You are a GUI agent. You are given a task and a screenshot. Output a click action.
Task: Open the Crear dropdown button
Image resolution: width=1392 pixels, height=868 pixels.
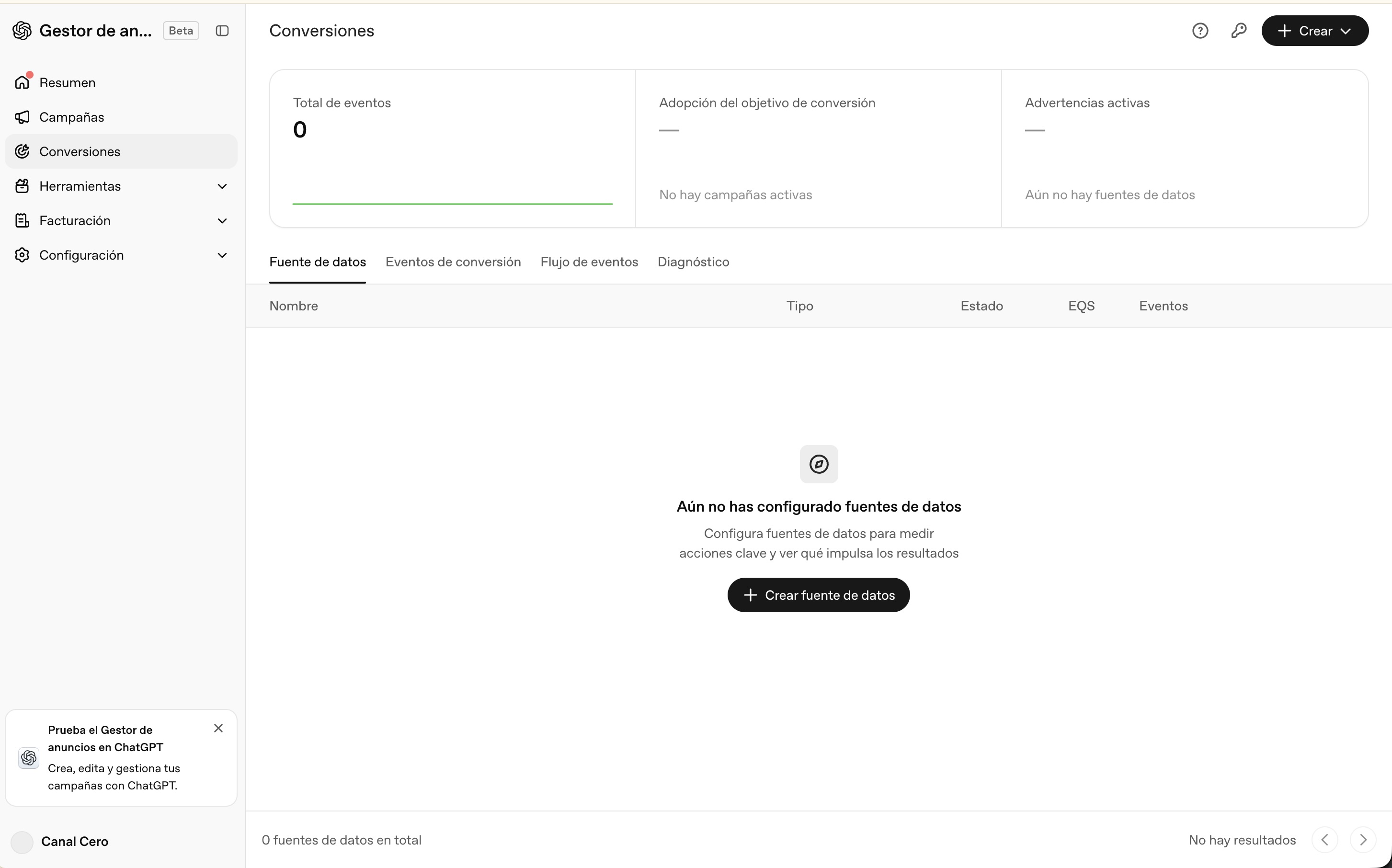point(1314,31)
